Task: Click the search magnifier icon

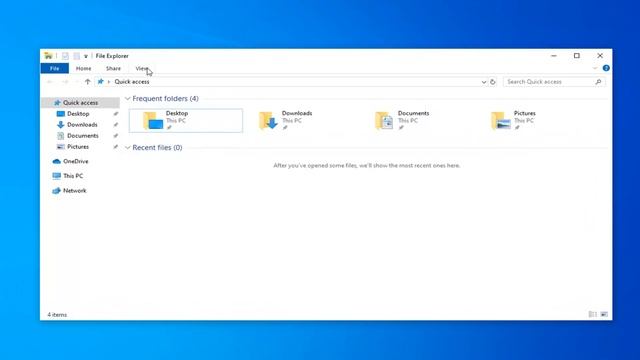Action: tap(598, 82)
